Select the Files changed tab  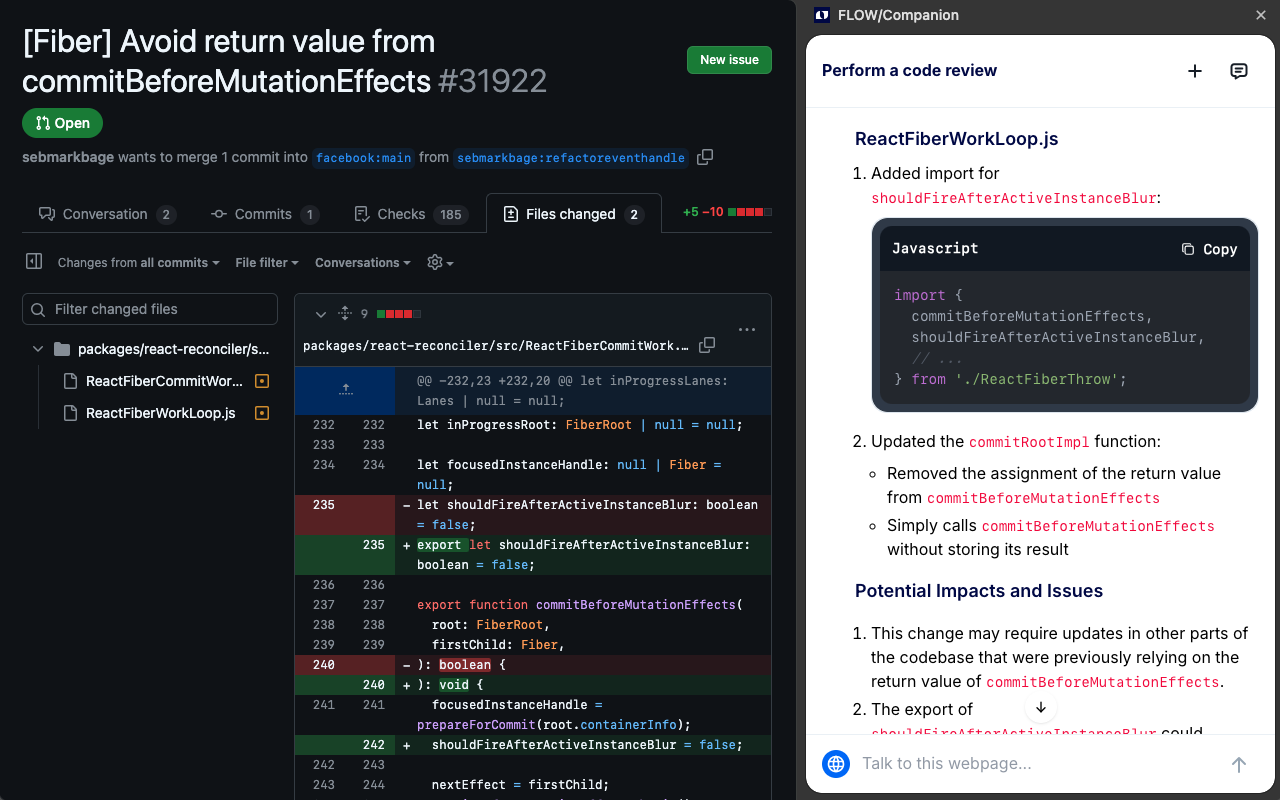(573, 214)
